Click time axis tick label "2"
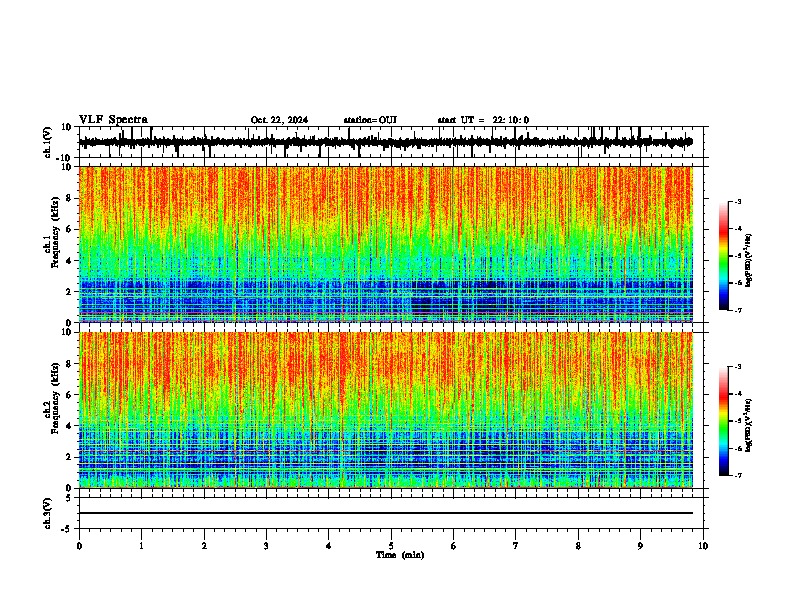Image resolution: width=792 pixels, height=612 pixels. 204,546
